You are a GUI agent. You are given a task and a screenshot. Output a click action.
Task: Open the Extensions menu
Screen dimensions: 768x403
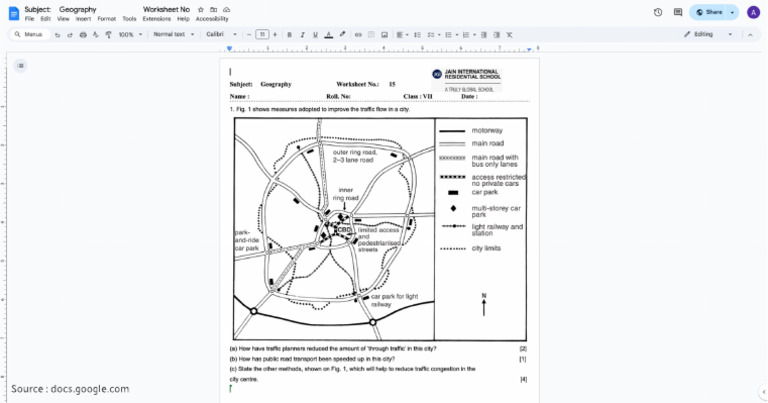(x=157, y=19)
